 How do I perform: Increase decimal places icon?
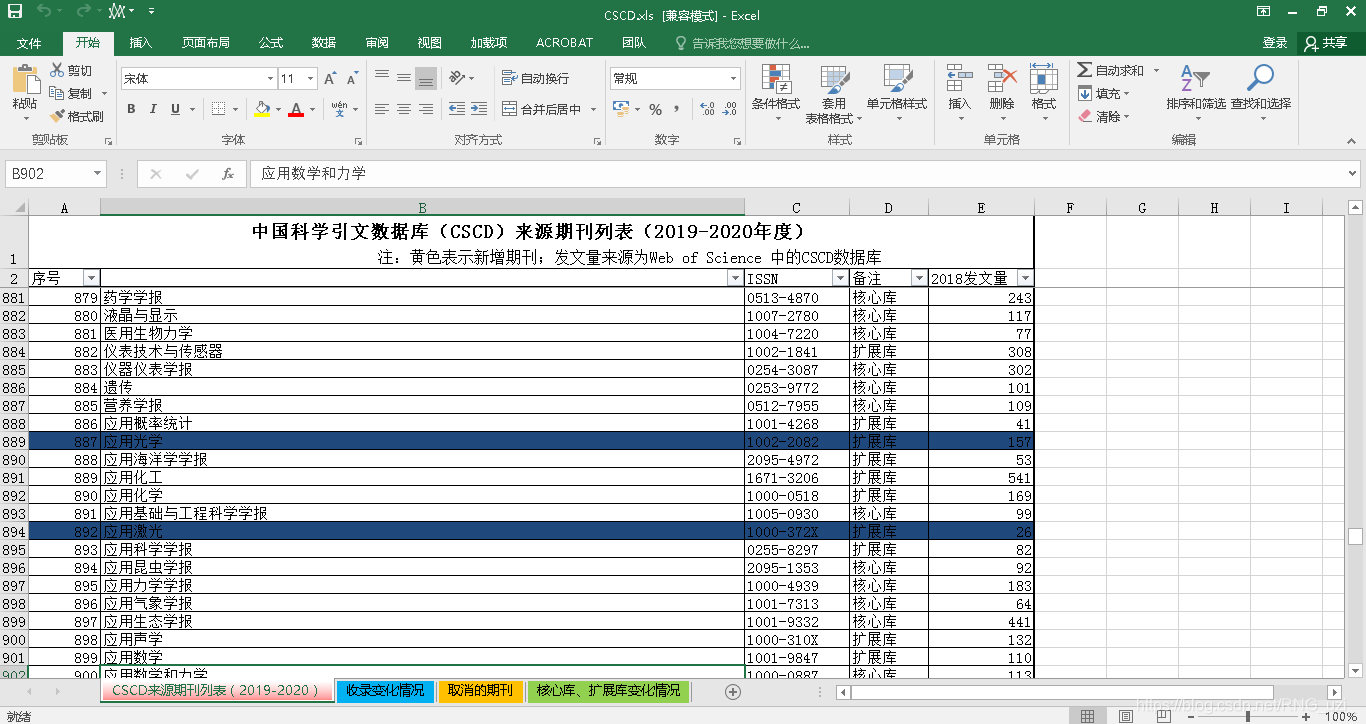[x=708, y=109]
